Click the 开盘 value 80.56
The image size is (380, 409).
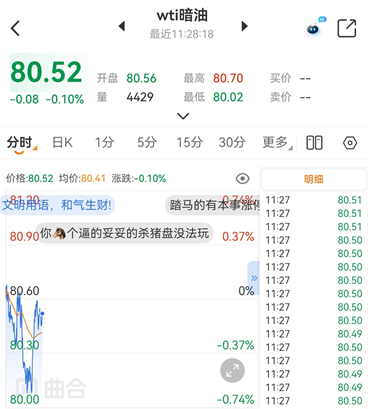141,78
